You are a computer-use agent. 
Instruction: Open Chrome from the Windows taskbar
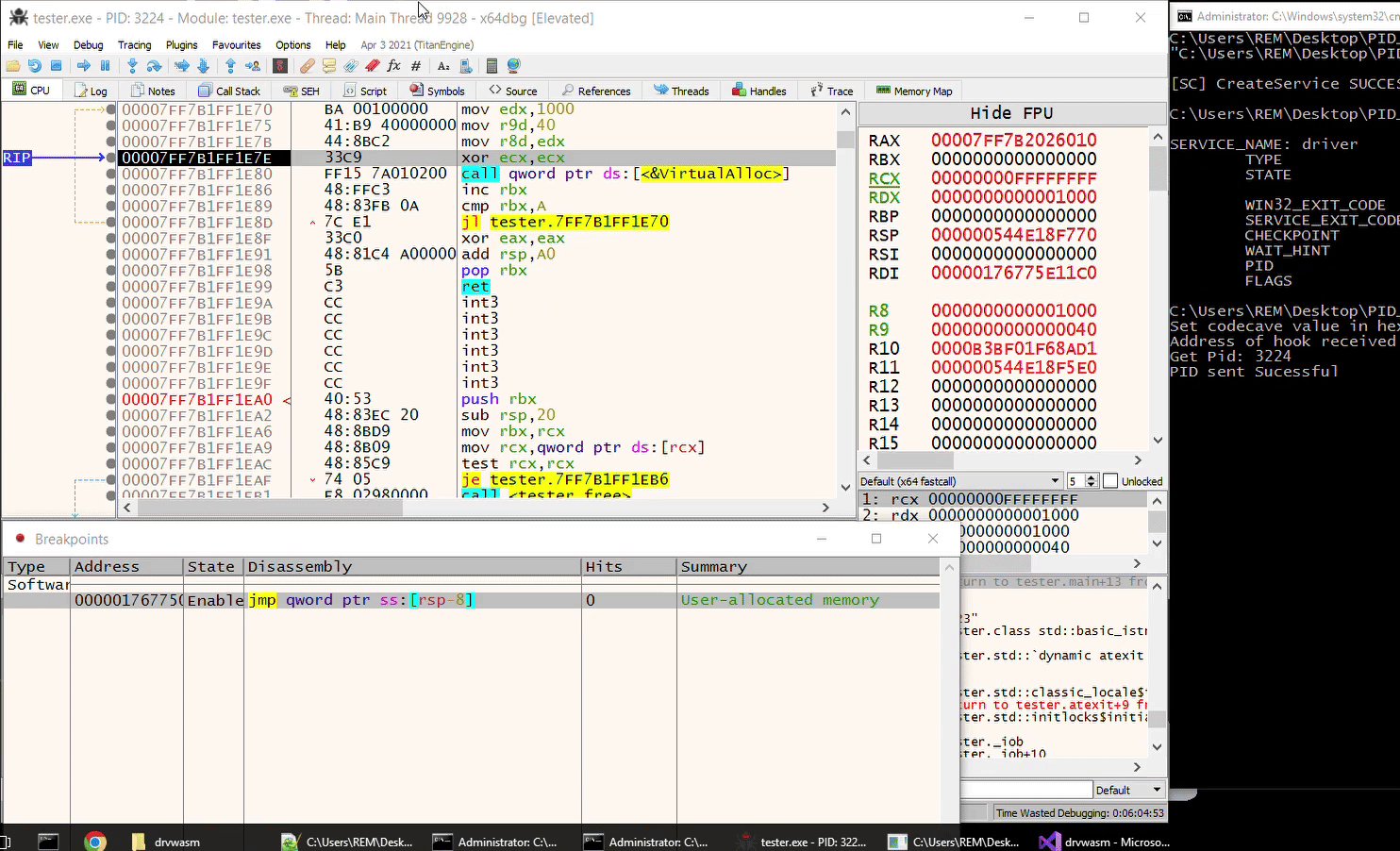(x=94, y=842)
